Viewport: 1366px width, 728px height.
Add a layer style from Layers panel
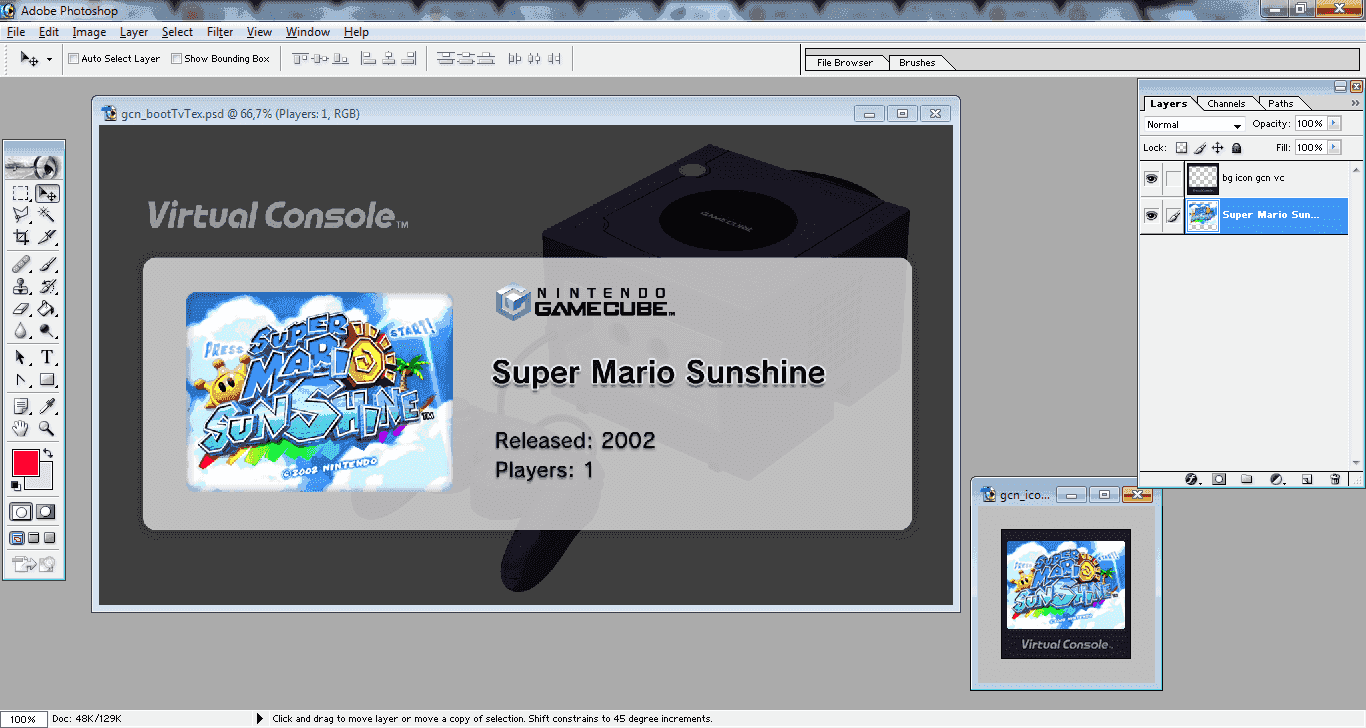[x=1191, y=480]
